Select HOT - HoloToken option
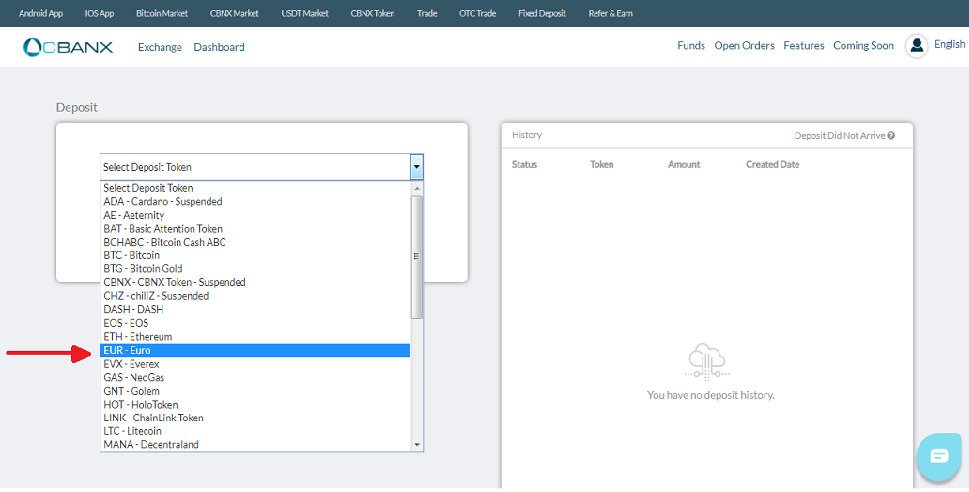The image size is (969, 492). 255,405
